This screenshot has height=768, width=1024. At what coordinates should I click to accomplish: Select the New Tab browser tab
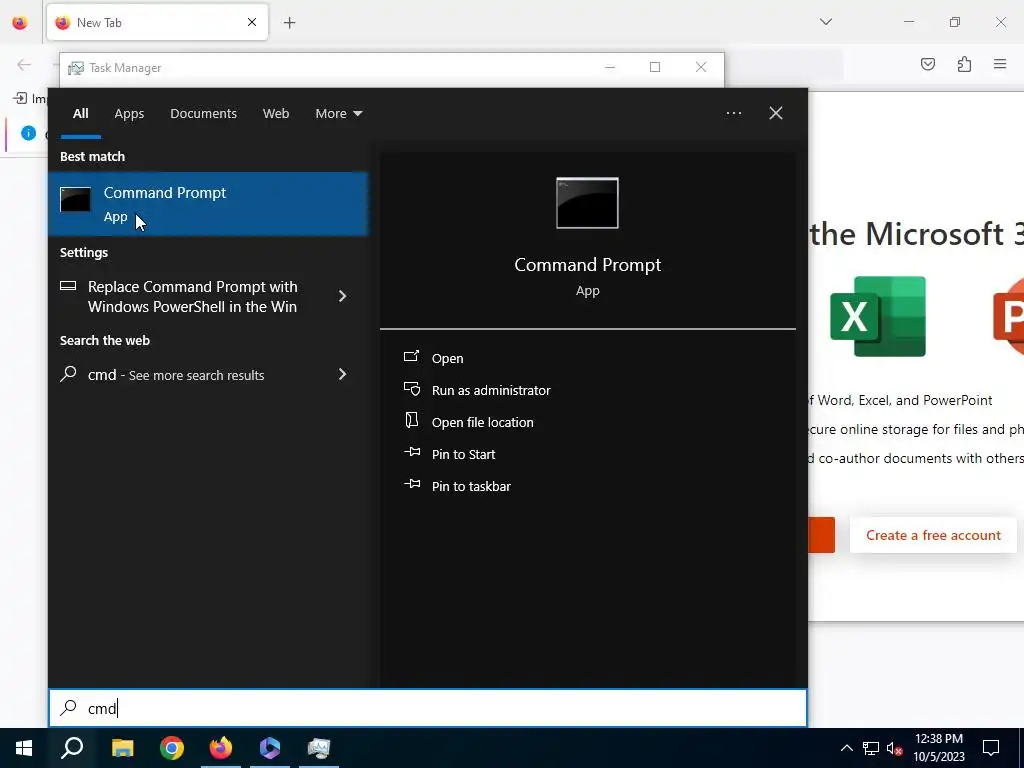(x=157, y=23)
